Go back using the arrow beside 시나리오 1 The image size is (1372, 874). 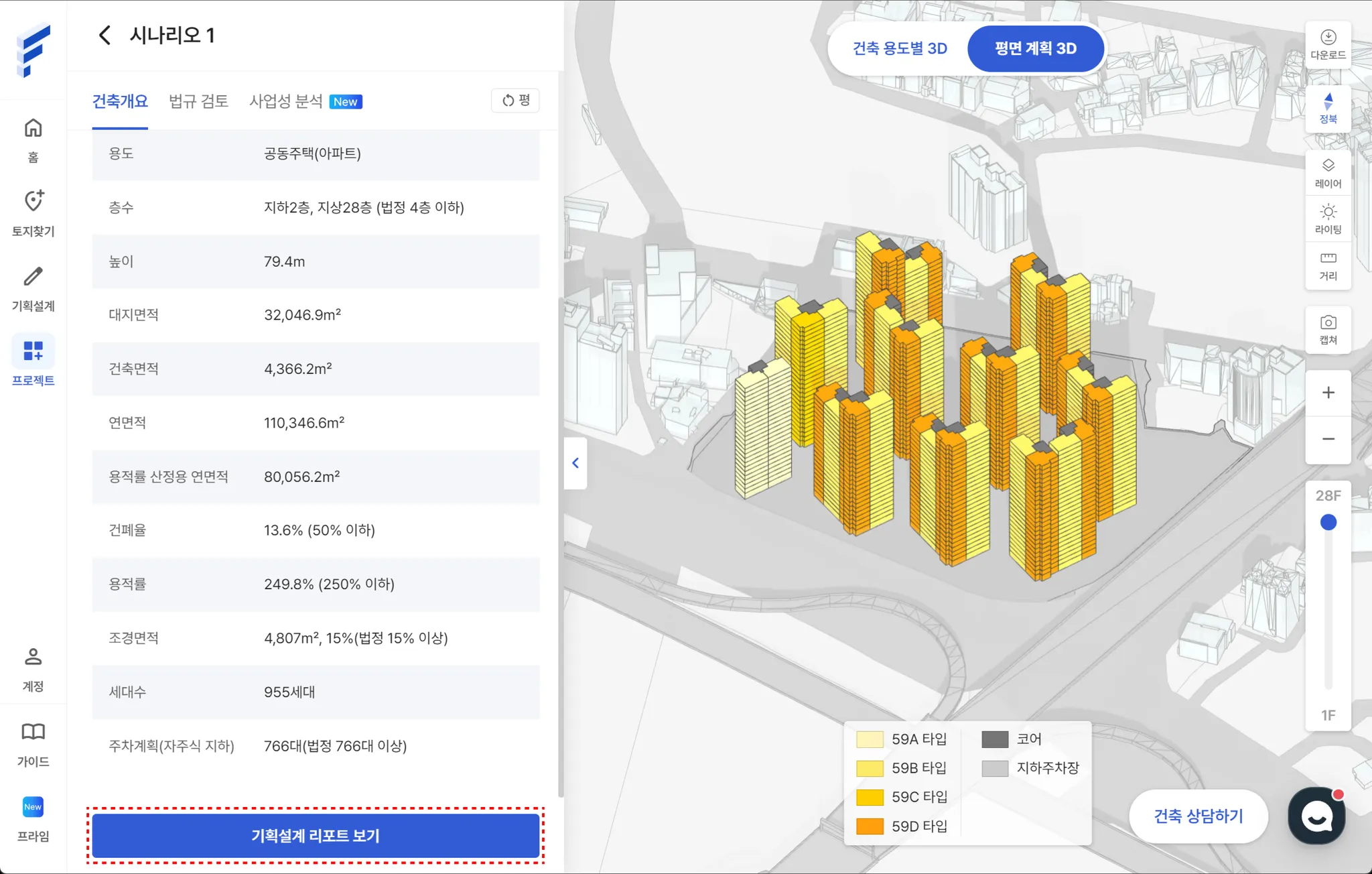pyautogui.click(x=105, y=36)
